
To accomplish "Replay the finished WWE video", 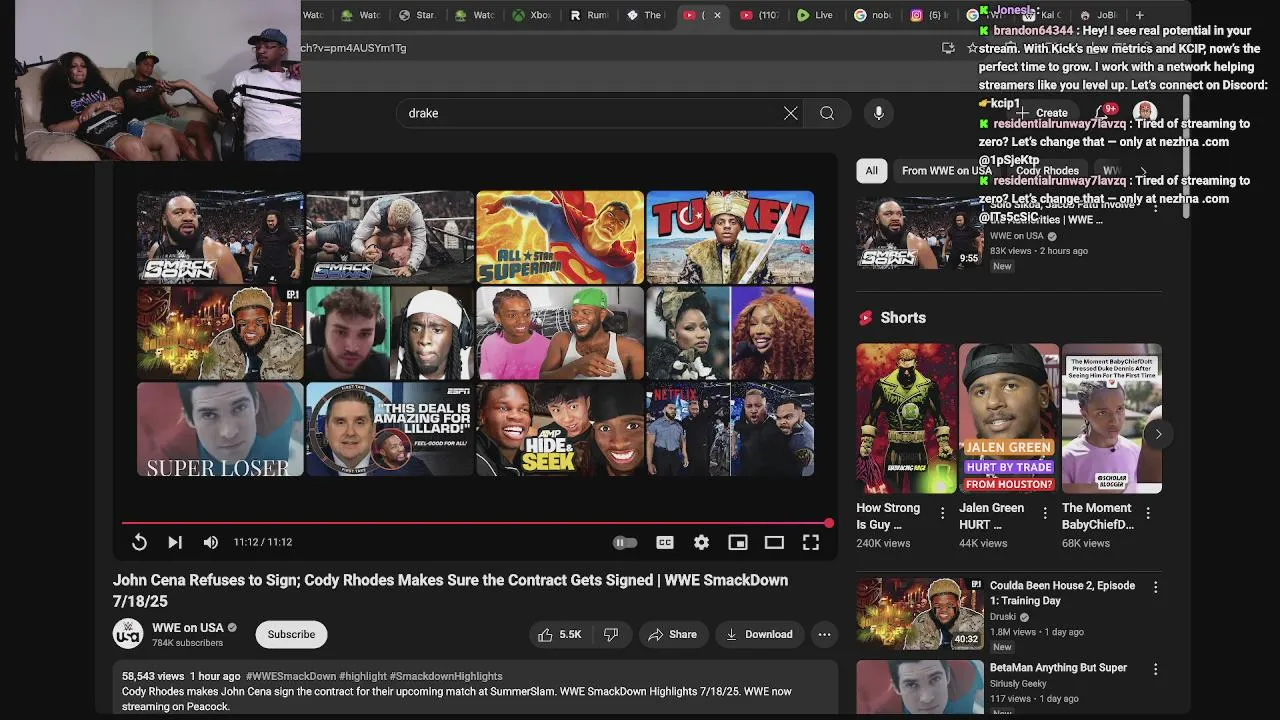I will pyautogui.click(x=139, y=542).
